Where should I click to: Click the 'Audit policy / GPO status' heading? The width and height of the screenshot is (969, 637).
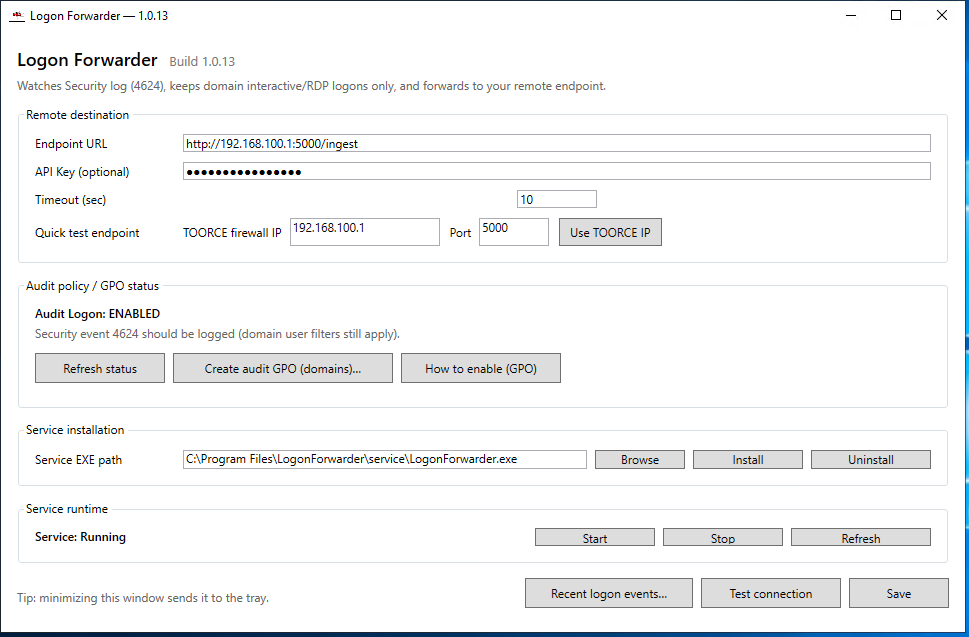point(92,286)
